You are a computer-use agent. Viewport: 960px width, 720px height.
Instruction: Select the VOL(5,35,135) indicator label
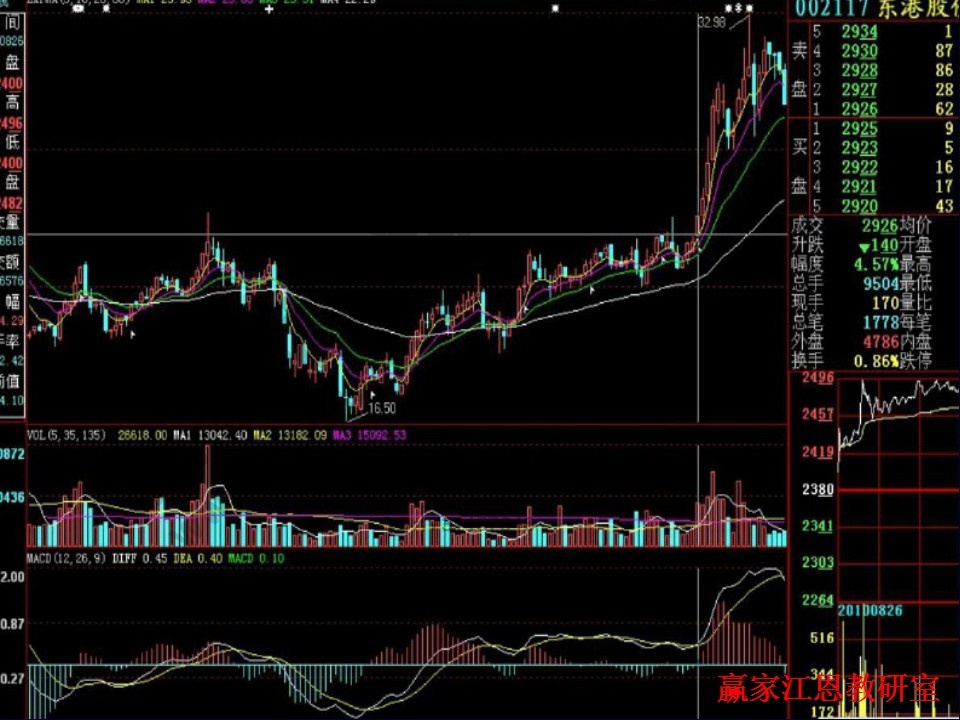(x=66, y=435)
